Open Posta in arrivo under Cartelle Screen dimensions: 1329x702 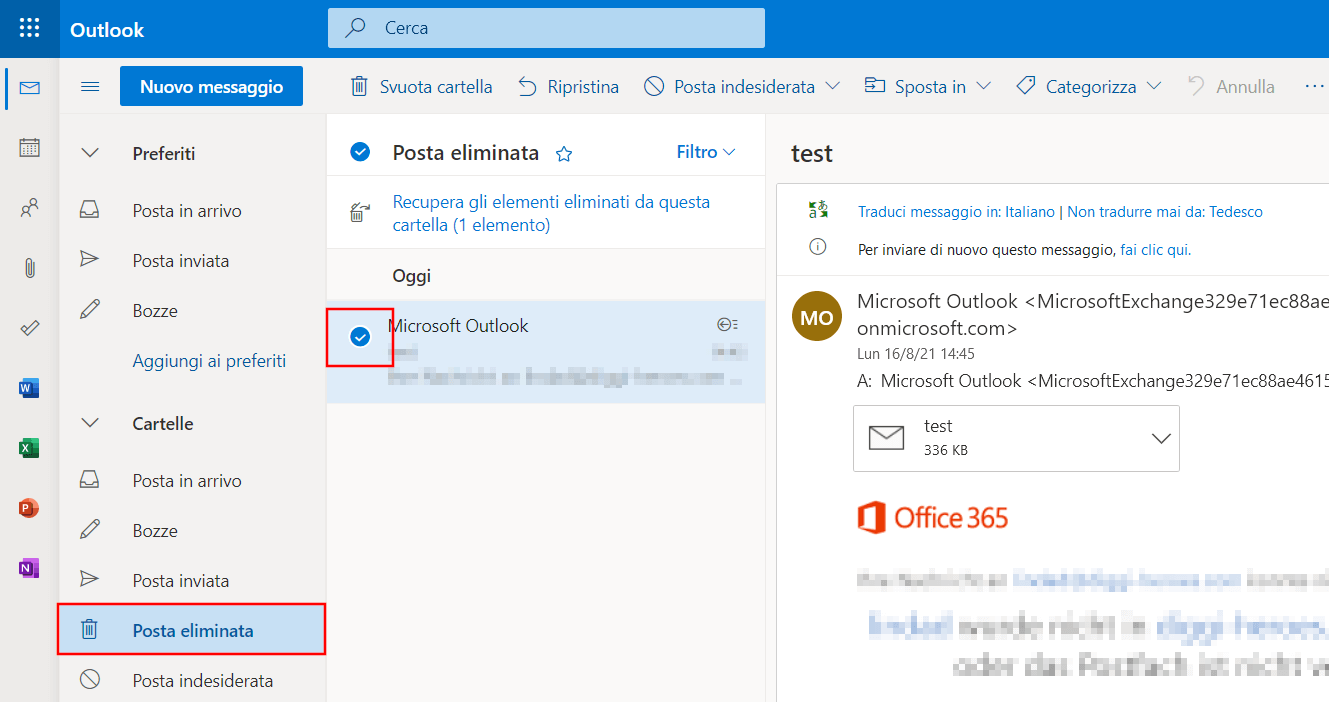(x=192, y=481)
